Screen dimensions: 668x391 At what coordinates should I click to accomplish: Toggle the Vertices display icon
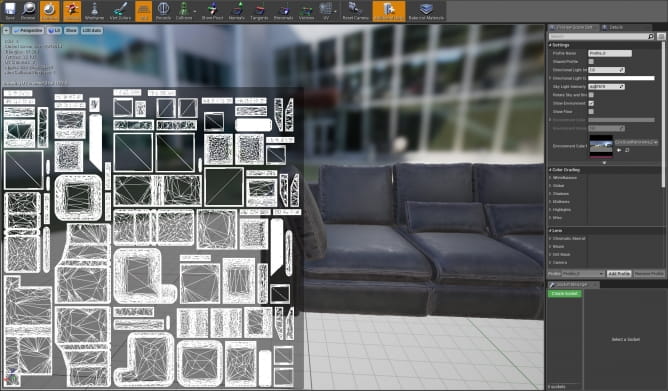click(x=306, y=11)
